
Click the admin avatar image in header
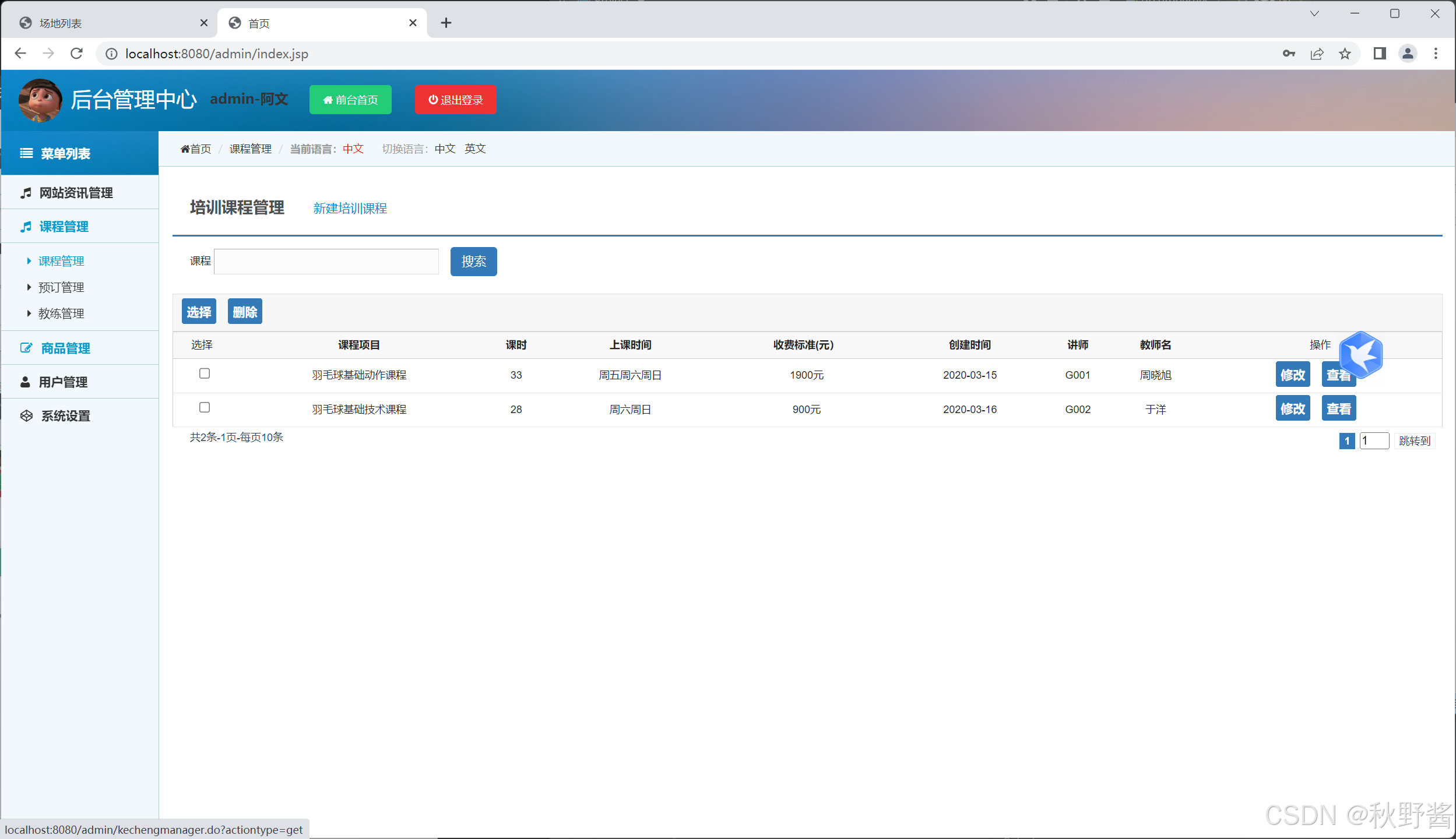coord(40,100)
